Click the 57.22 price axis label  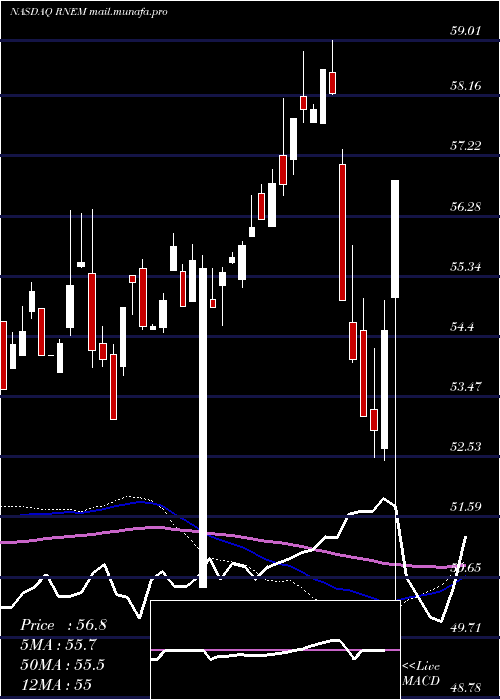[x=465, y=146]
